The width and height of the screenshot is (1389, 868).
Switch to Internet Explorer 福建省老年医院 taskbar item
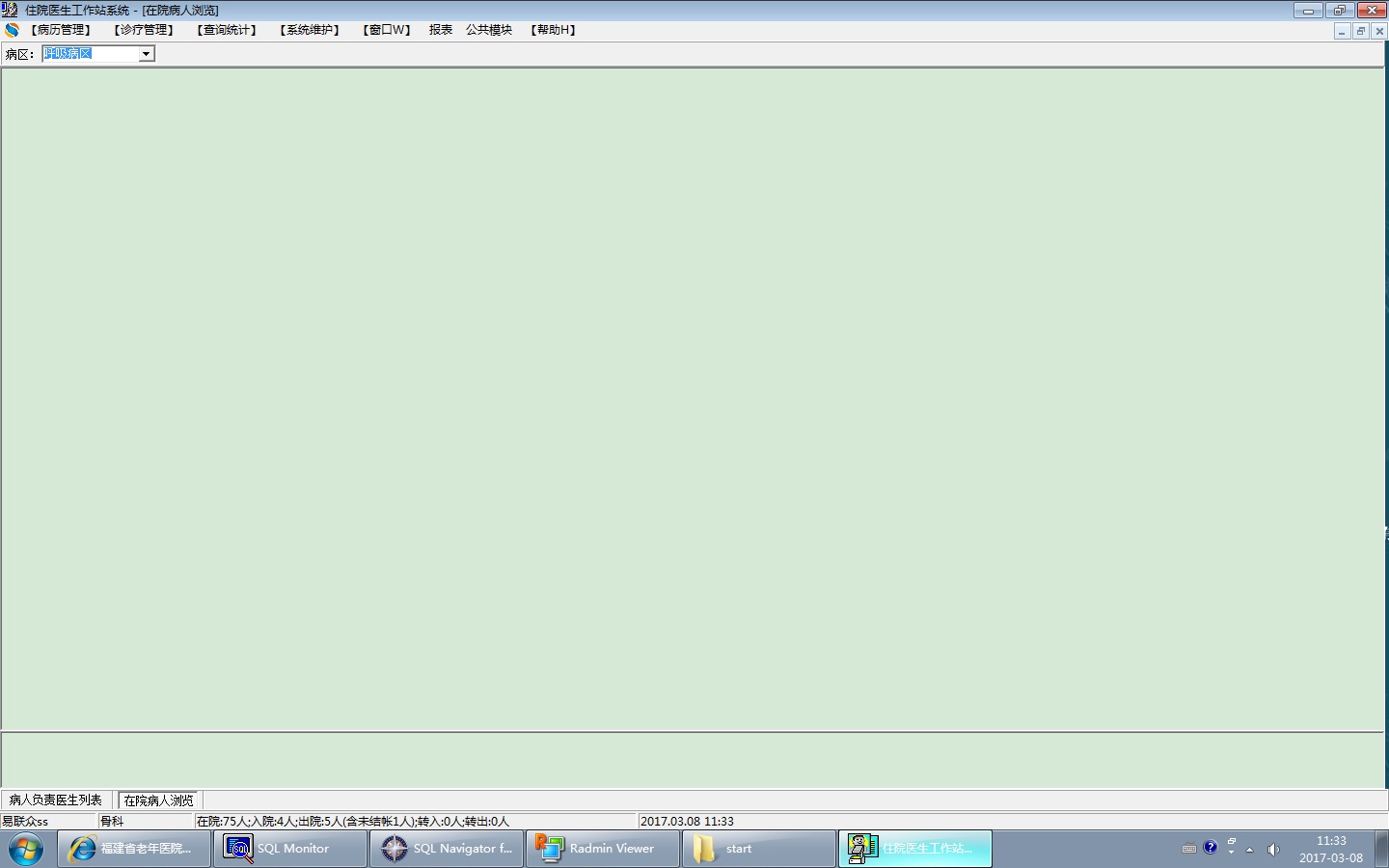pyautogui.click(x=134, y=849)
